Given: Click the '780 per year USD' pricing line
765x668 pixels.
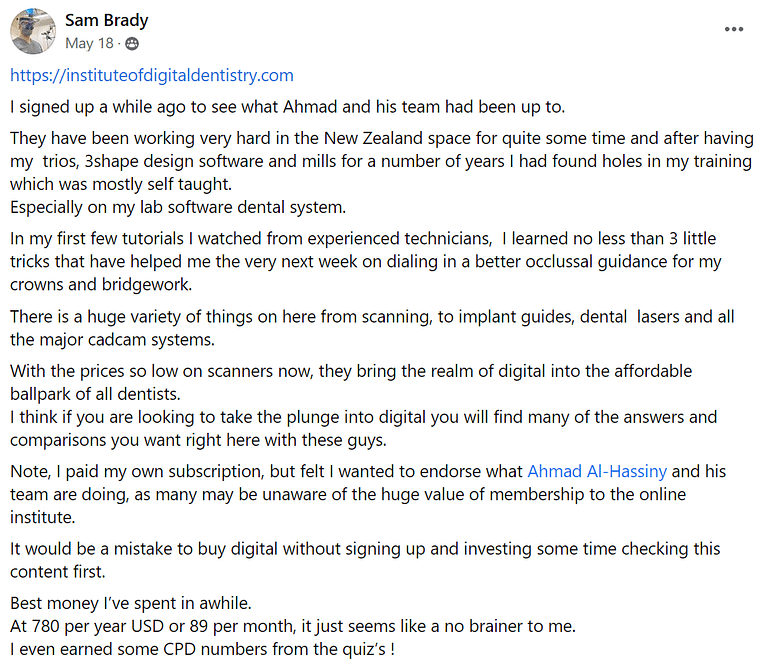Looking at the screenshot, I should tap(293, 627).
